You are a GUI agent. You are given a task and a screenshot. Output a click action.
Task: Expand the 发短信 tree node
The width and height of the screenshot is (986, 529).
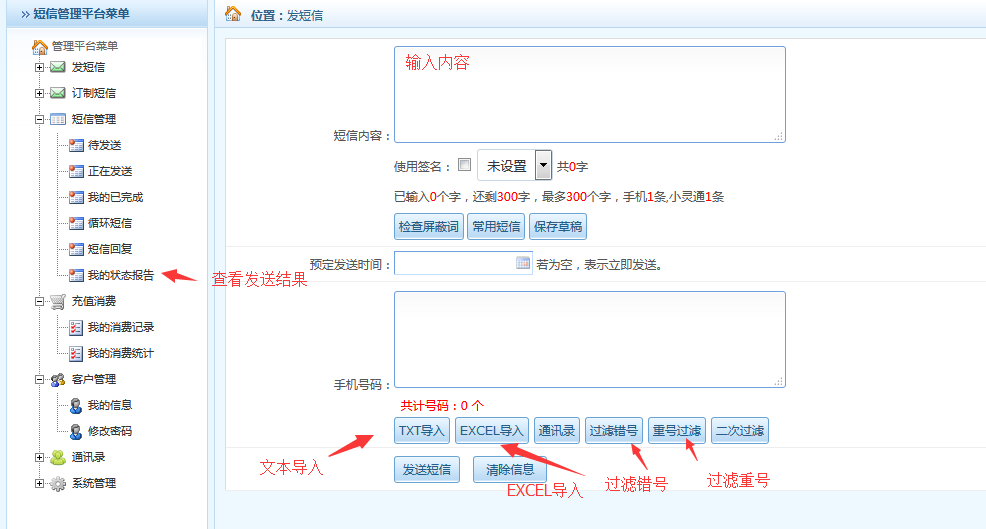[x=40, y=67]
